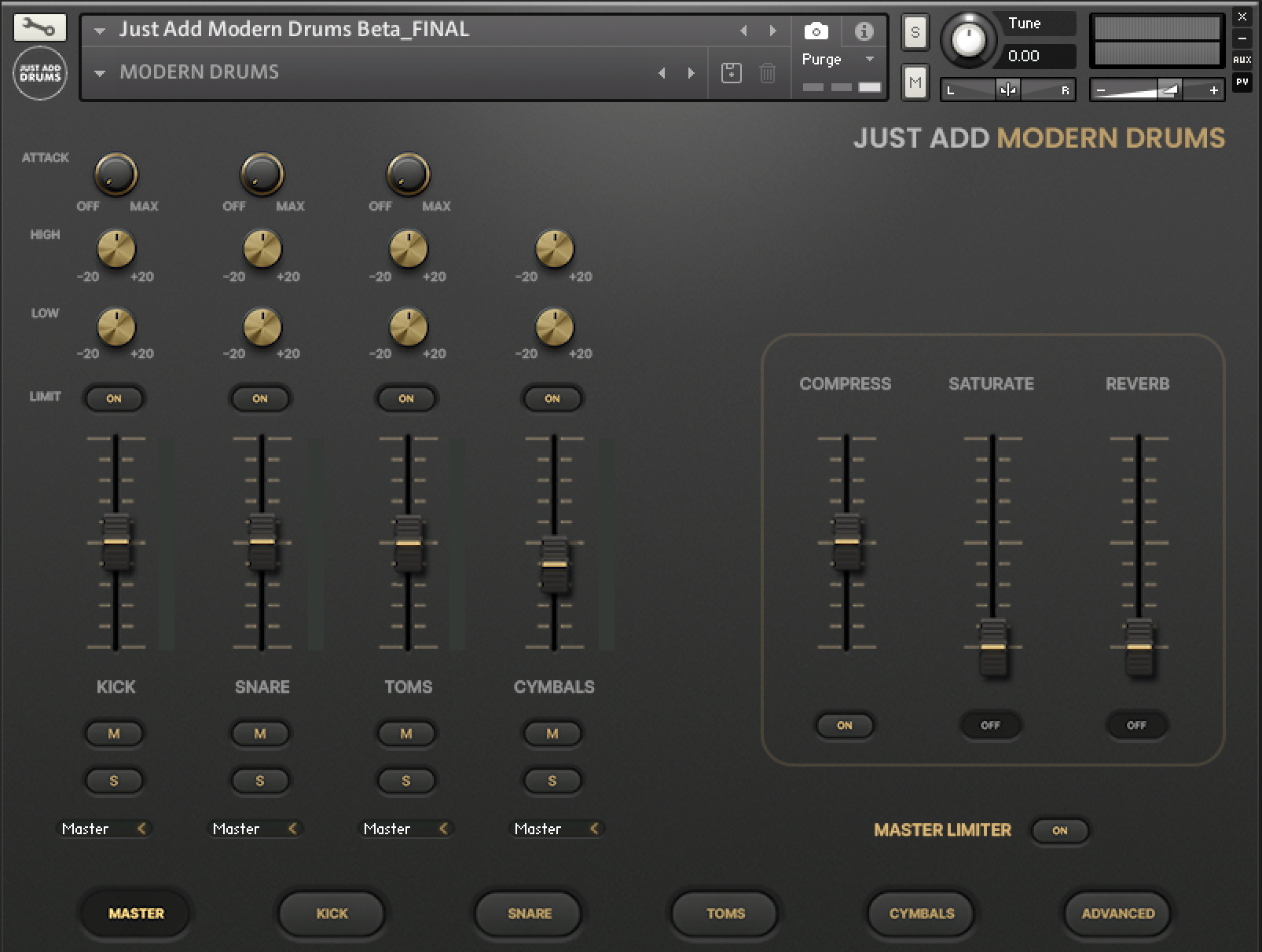Delete the snapshot with the trash icon
Image resolution: width=1262 pixels, height=952 pixels.
pos(768,73)
